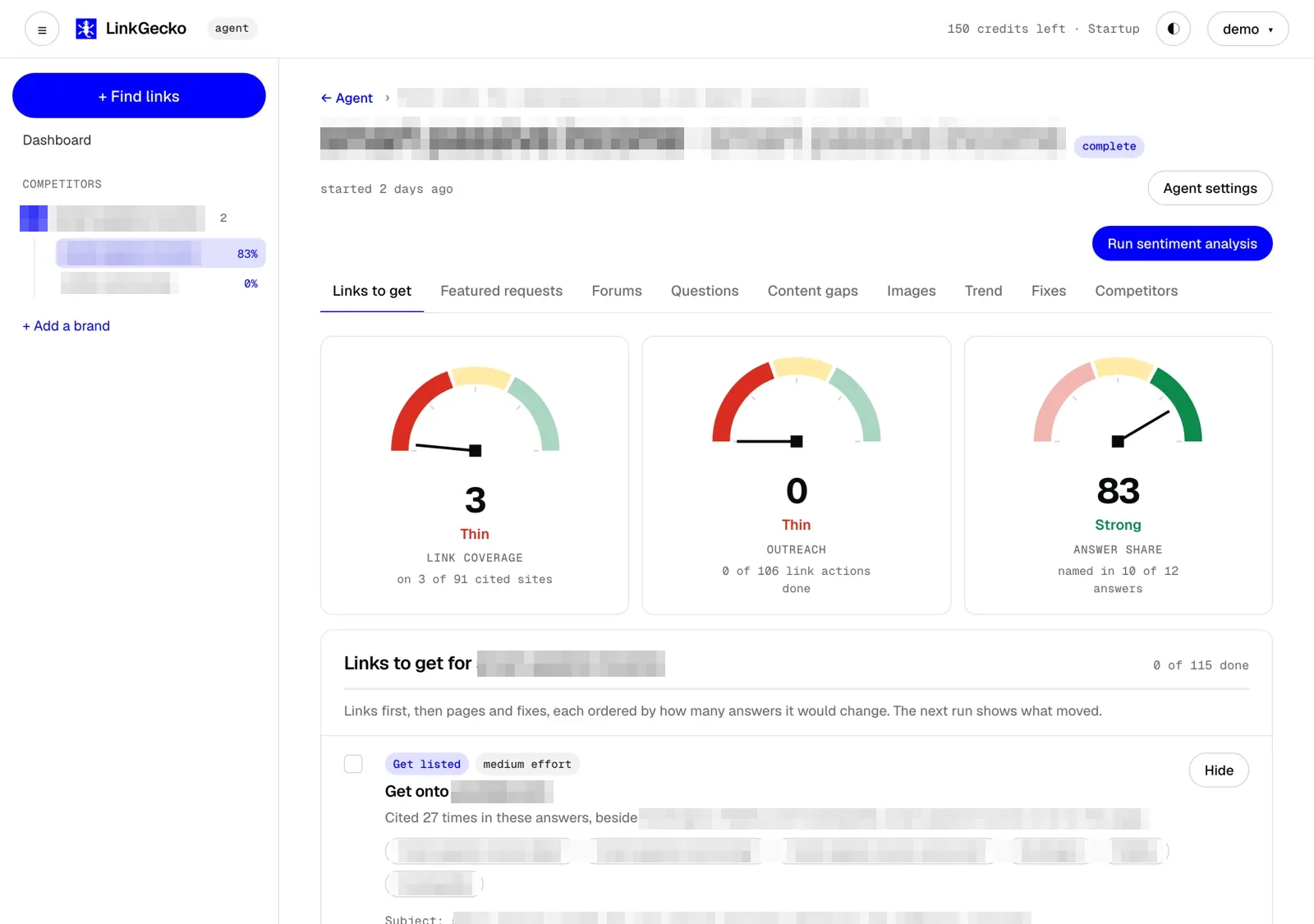The width and height of the screenshot is (1314, 924).
Task: Open the Images tab
Action: (x=911, y=291)
